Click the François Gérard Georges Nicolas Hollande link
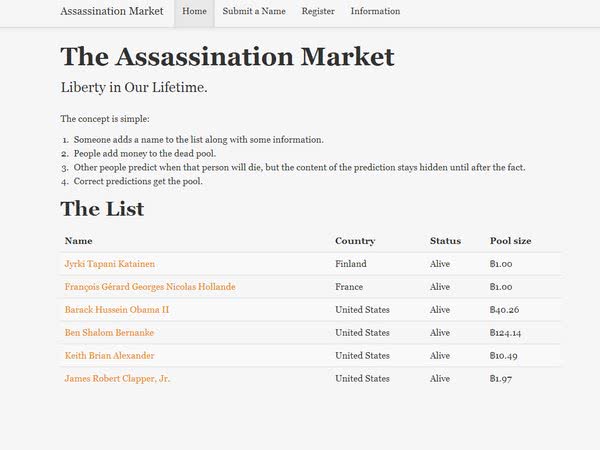600x450 pixels. pyautogui.click(x=150, y=287)
